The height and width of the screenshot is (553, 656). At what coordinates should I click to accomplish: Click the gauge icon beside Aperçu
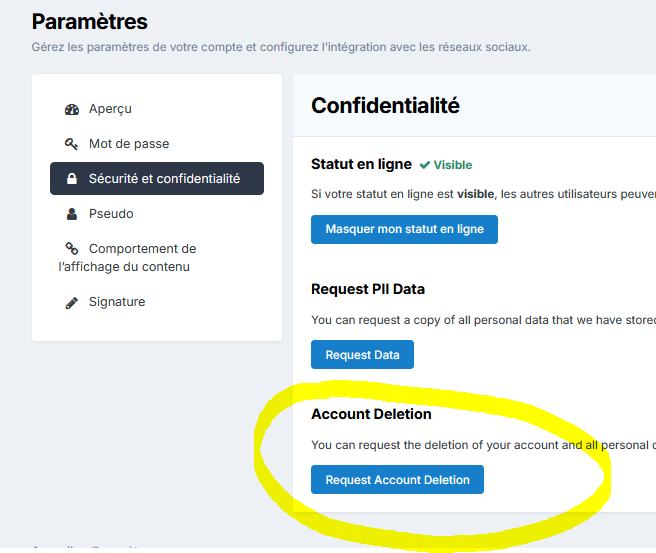pos(72,109)
